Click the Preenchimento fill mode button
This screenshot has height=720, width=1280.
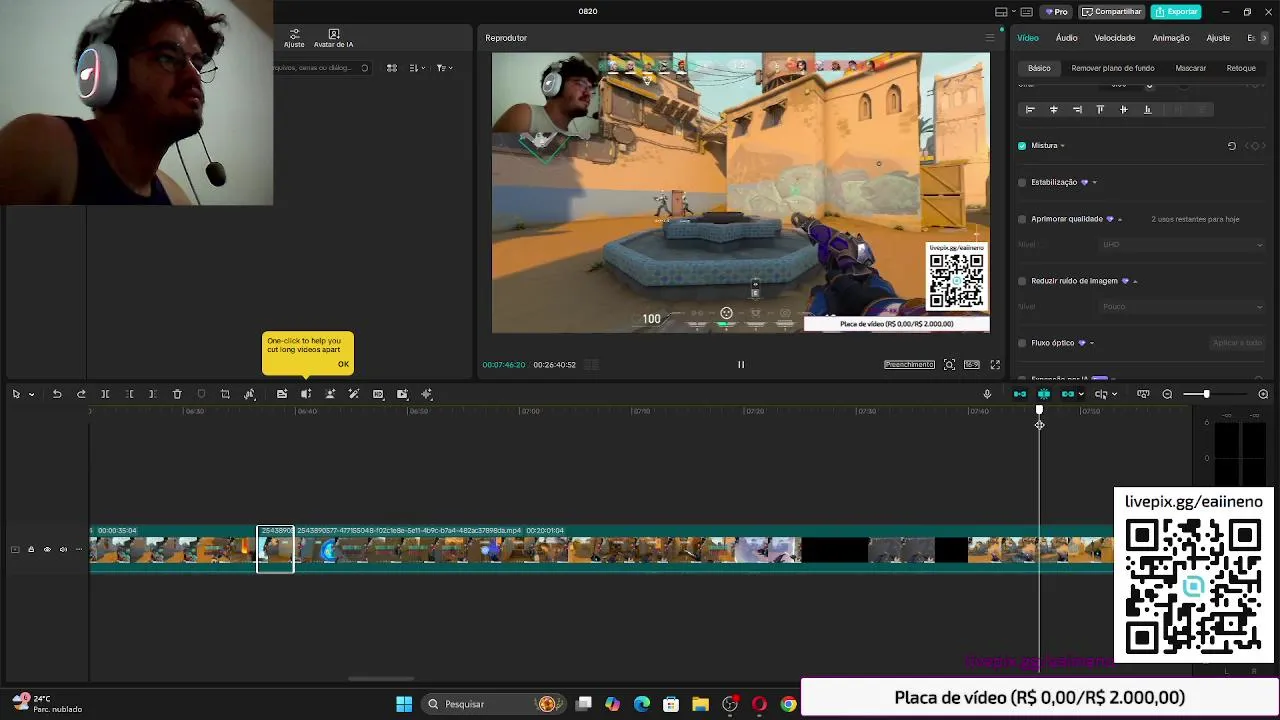click(909, 365)
